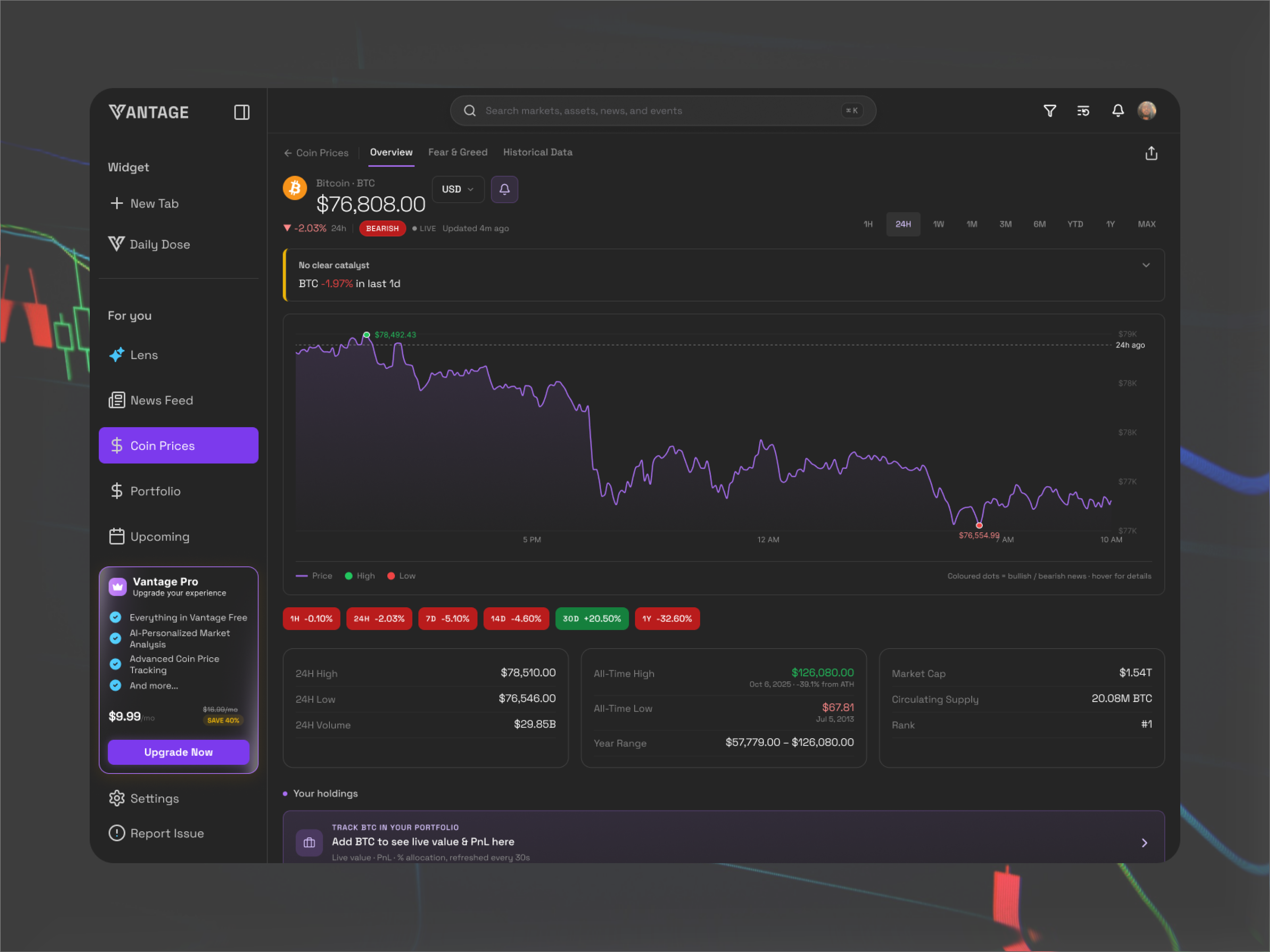Open user profile avatar
This screenshot has height=952, width=1270.
pos(1147,110)
